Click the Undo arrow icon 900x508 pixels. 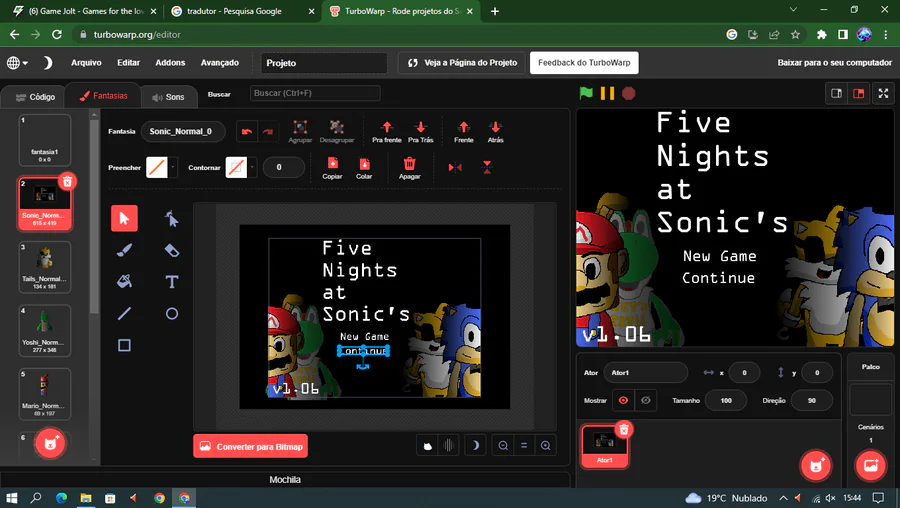pos(247,131)
